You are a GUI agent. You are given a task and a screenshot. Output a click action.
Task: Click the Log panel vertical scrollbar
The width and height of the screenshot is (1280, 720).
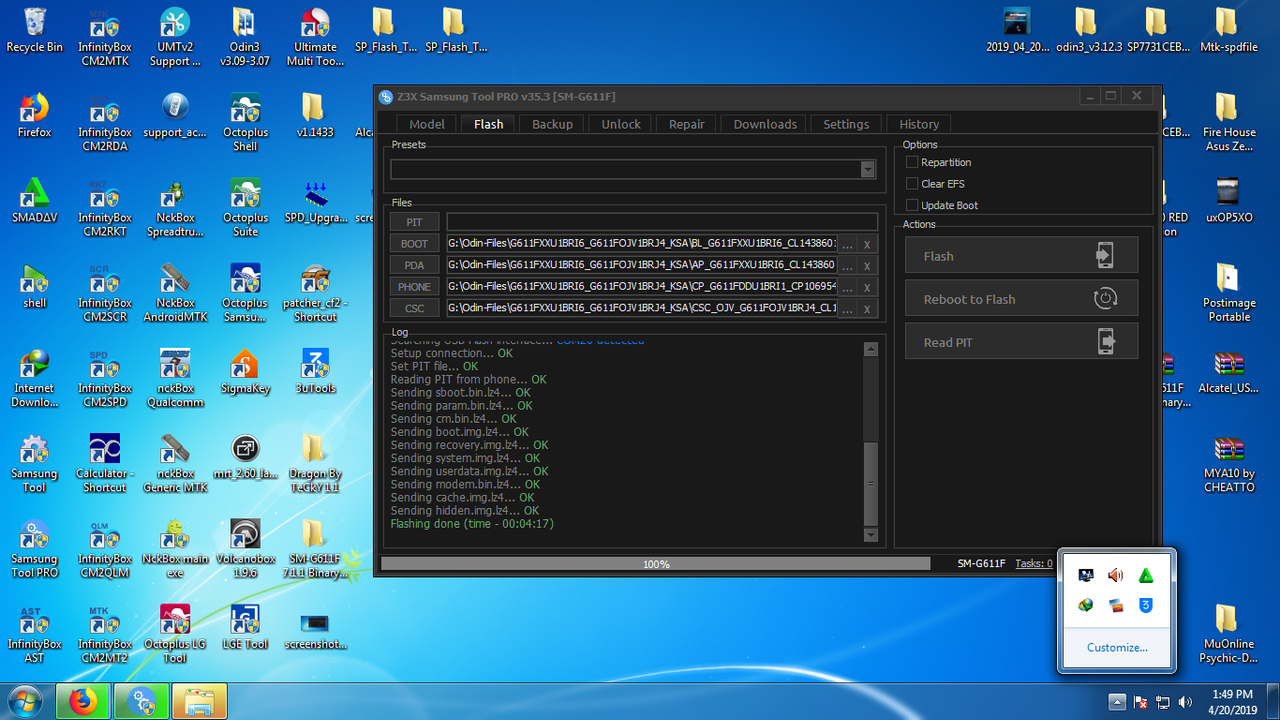click(x=870, y=443)
